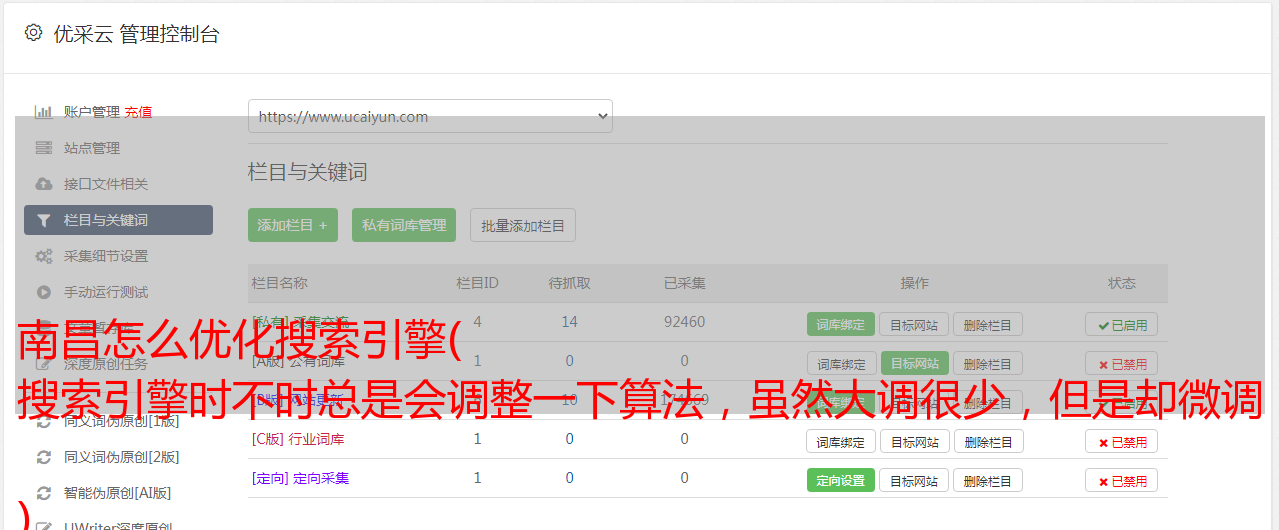The image size is (1279, 530).
Task: Click the 批量添加栏目 button
Action: (523, 225)
